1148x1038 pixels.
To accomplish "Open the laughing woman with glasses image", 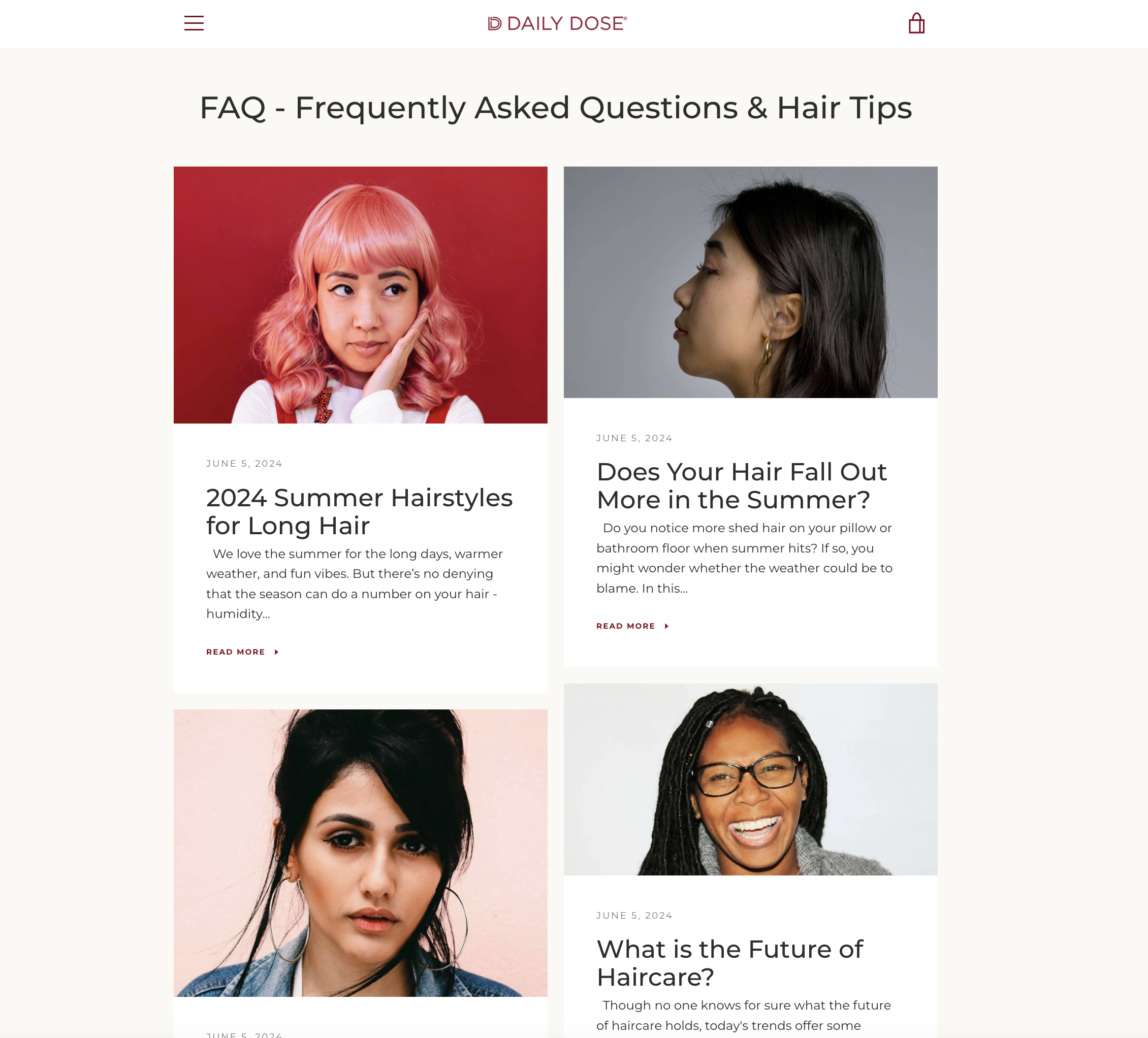I will pyautogui.click(x=751, y=780).
